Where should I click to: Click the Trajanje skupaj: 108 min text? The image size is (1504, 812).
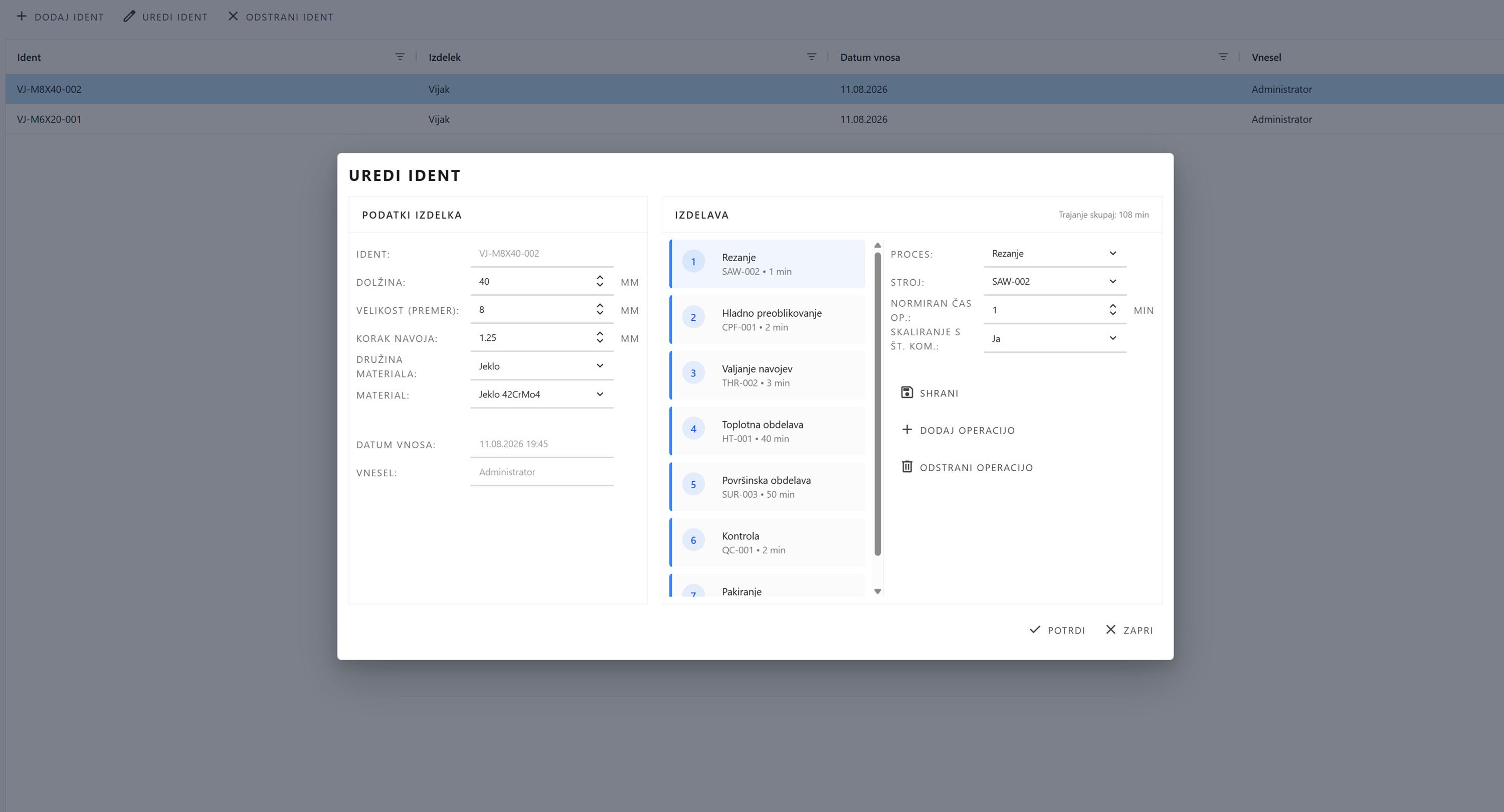tap(1103, 215)
